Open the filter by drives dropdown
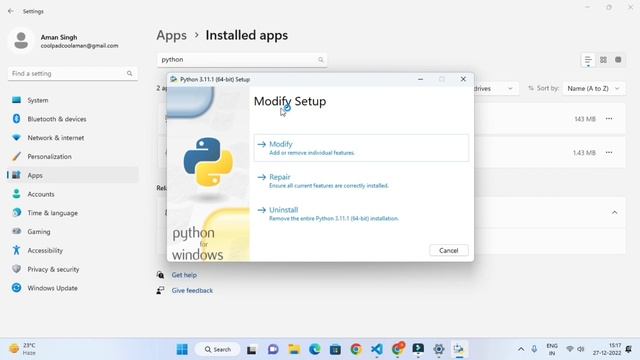Screen dimensions: 640x360 (x=495, y=88)
